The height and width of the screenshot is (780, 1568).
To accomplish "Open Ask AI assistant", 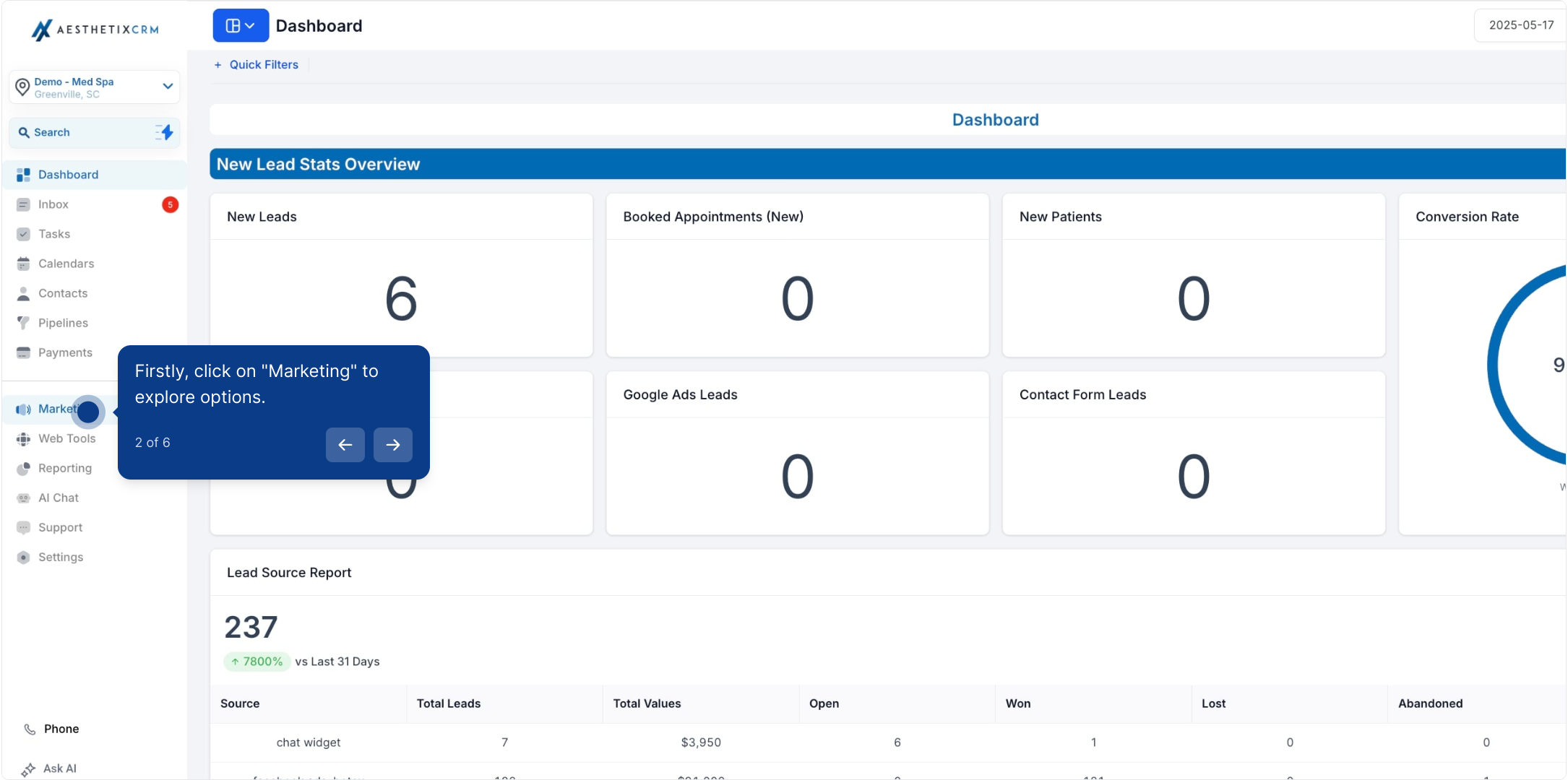I will click(60, 768).
